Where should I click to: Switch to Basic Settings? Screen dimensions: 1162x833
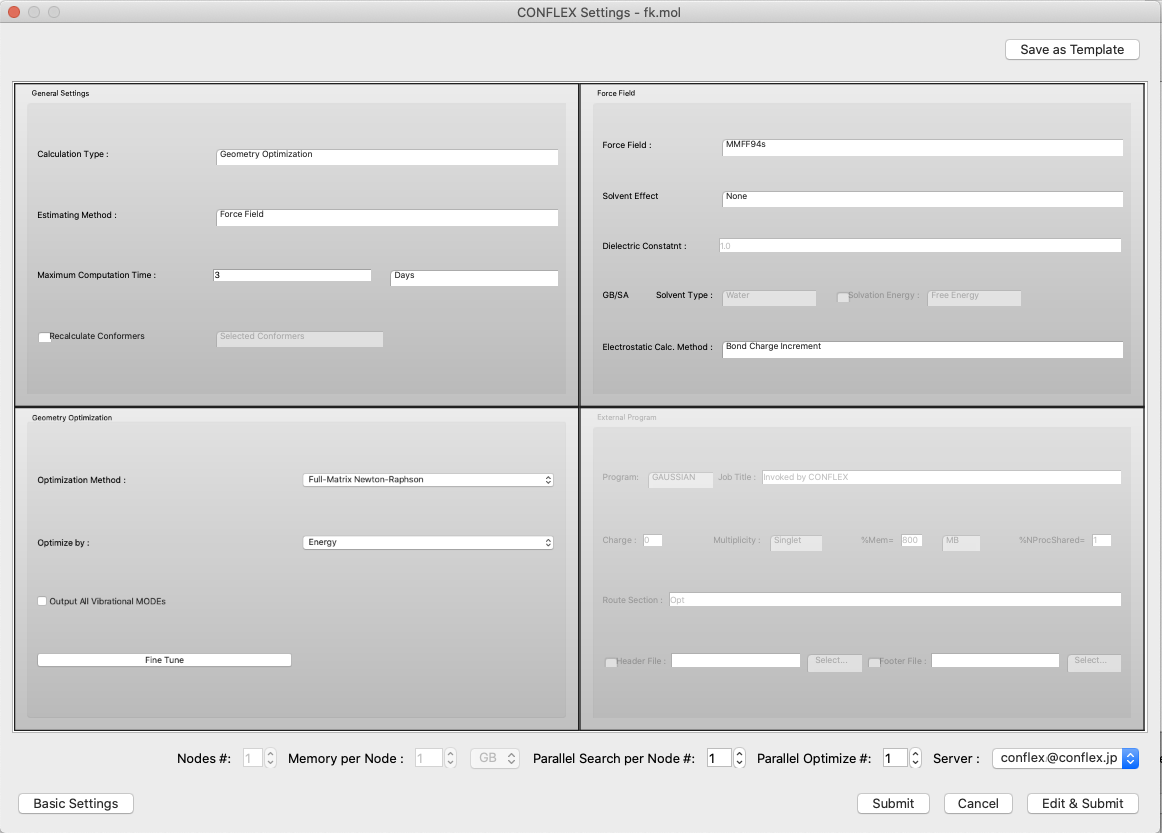(75, 803)
